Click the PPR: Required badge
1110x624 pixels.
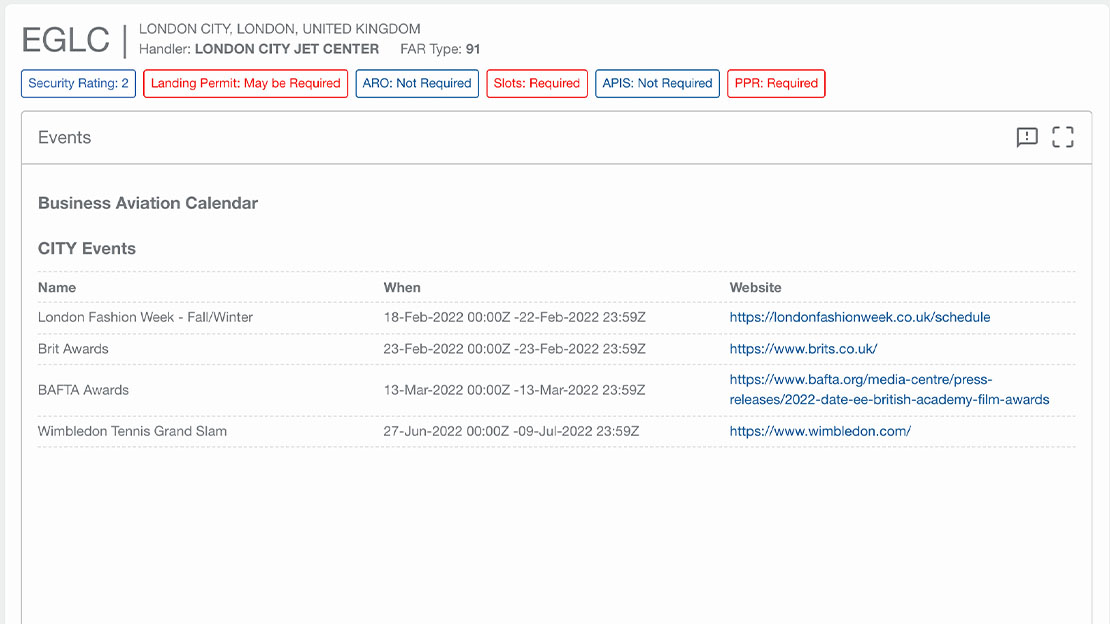[x=776, y=84]
